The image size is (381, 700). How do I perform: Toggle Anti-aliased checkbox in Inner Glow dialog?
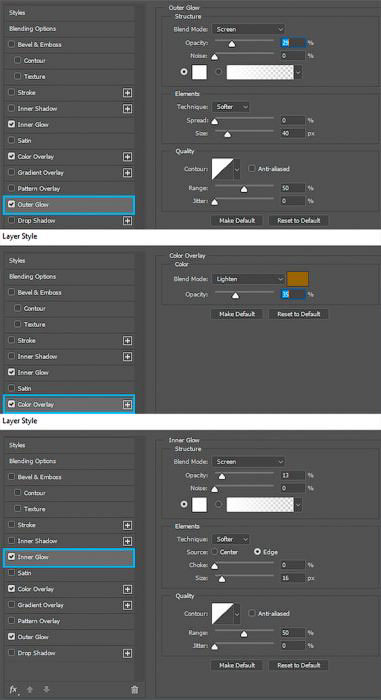pyautogui.click(x=251, y=613)
